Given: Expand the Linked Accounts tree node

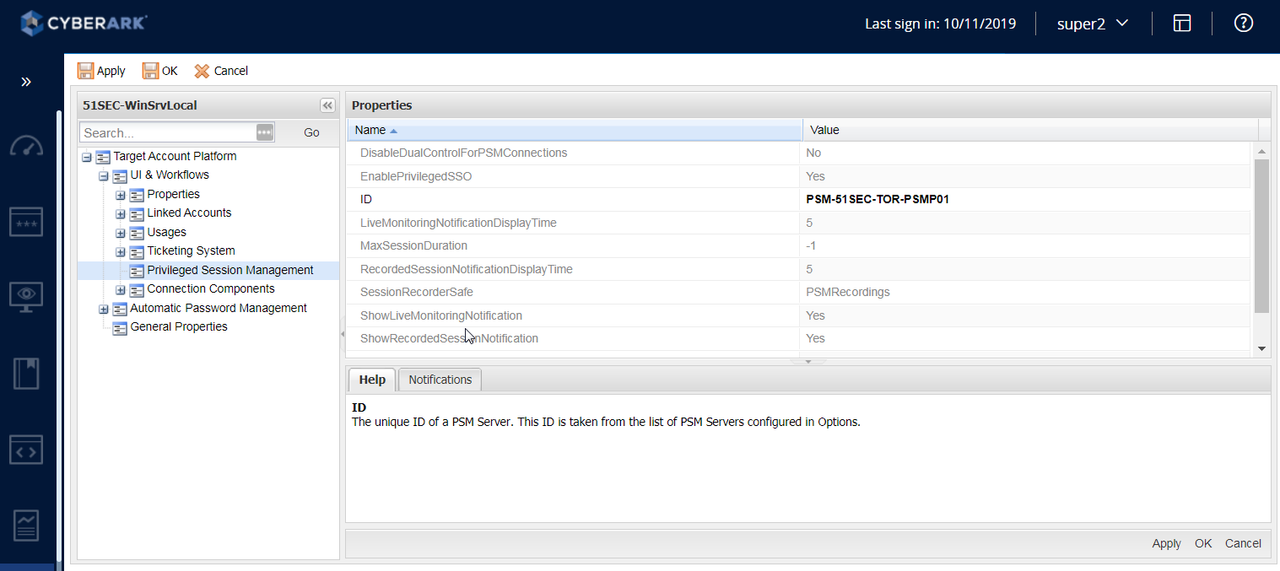Looking at the screenshot, I should click(121, 214).
